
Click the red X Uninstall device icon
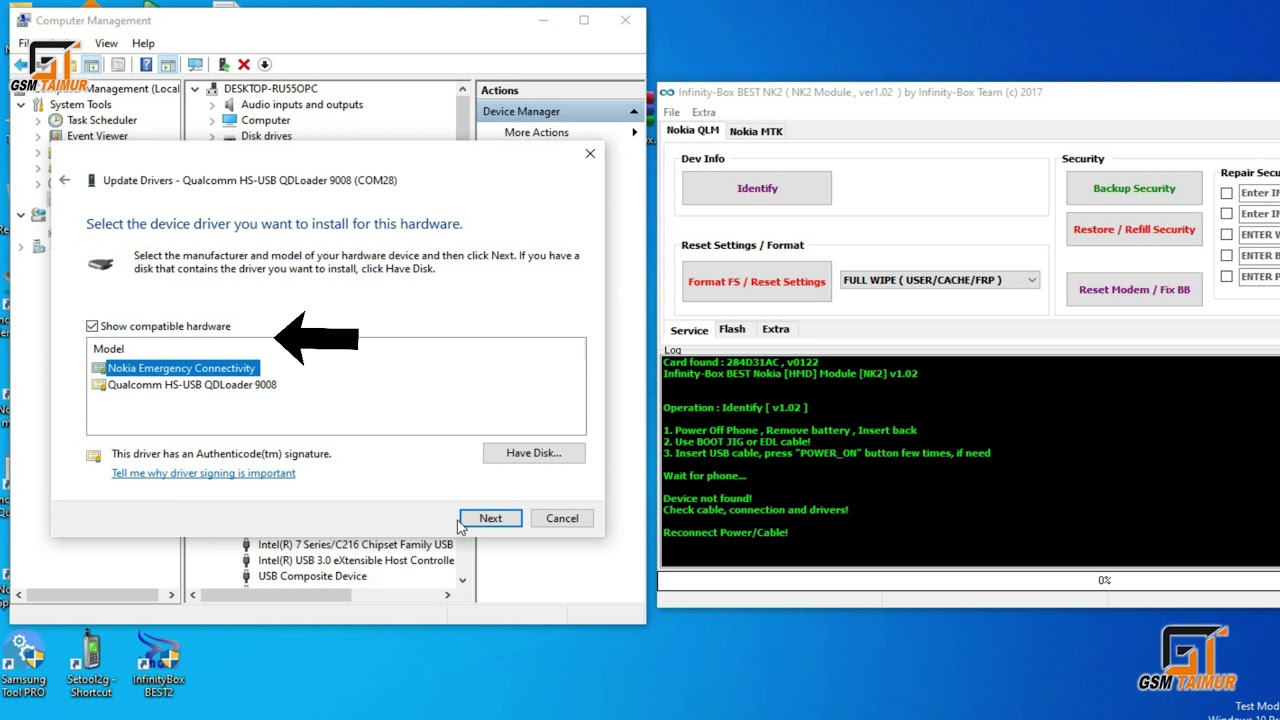click(244, 65)
